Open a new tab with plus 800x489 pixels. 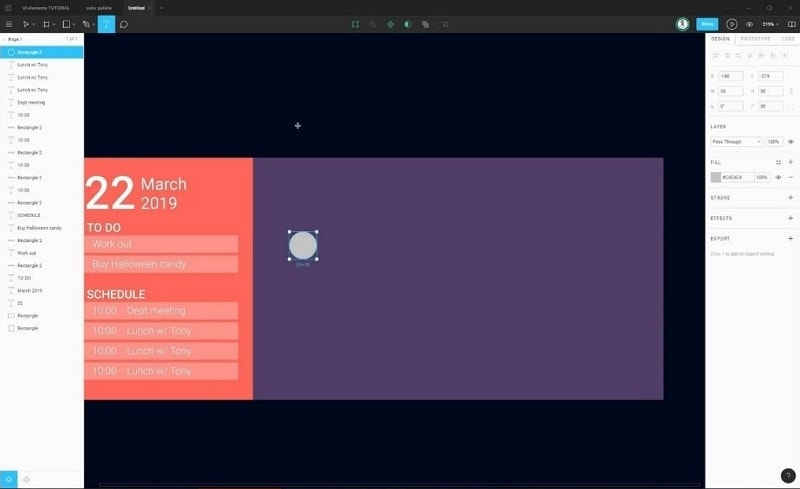(x=162, y=8)
